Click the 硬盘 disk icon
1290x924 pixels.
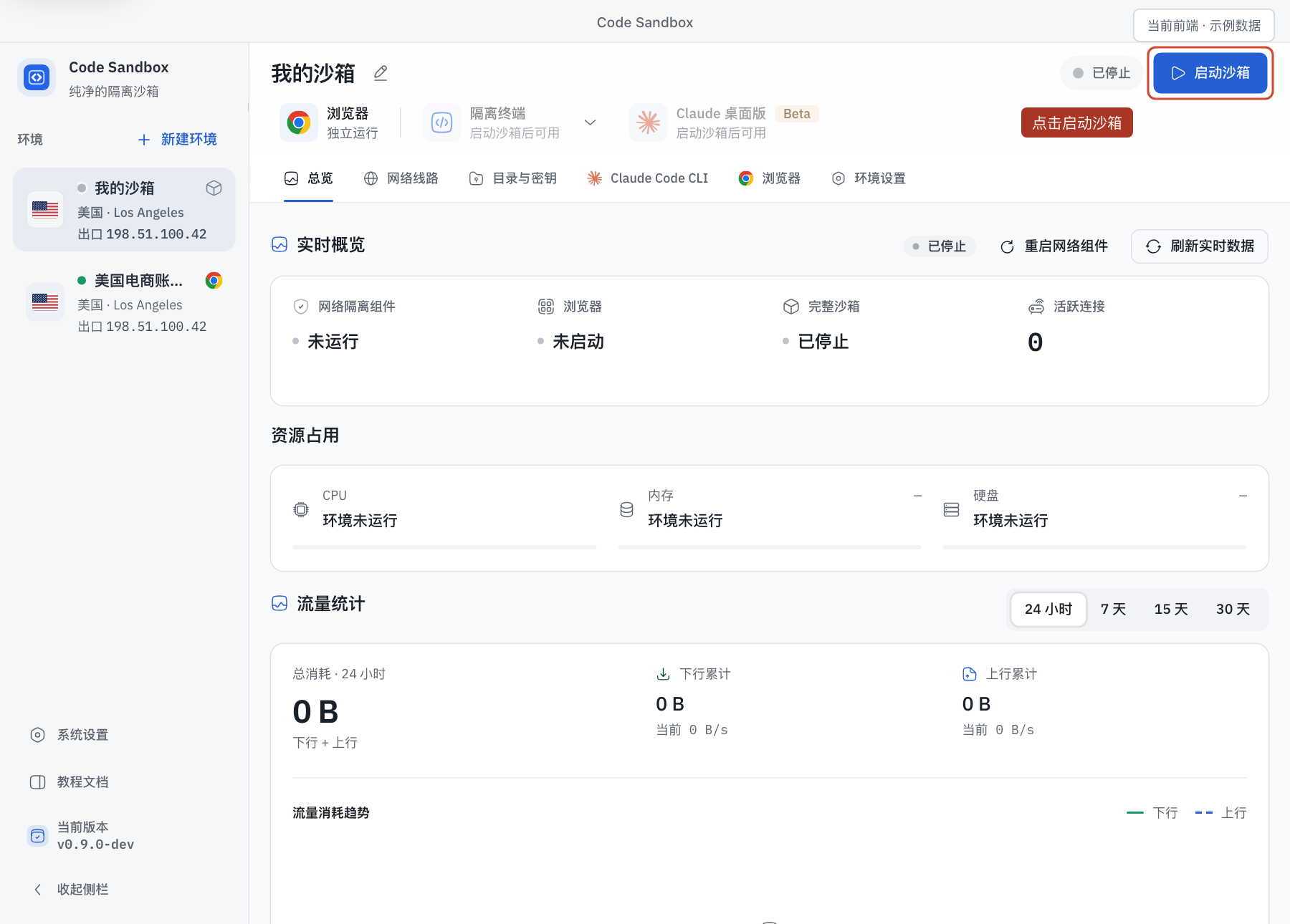(951, 509)
